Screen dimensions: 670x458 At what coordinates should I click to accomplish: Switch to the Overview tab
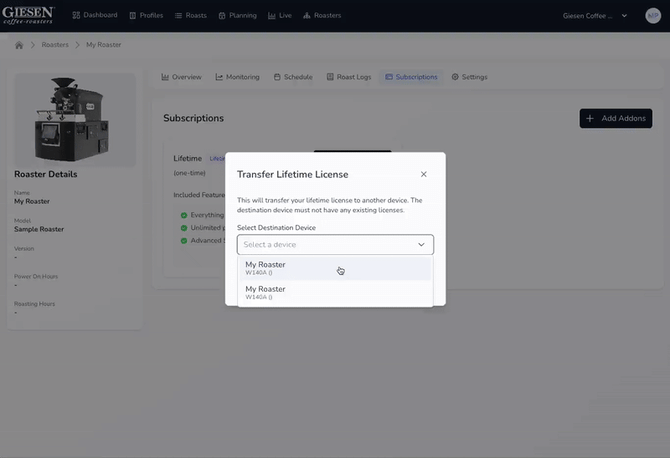point(181,77)
